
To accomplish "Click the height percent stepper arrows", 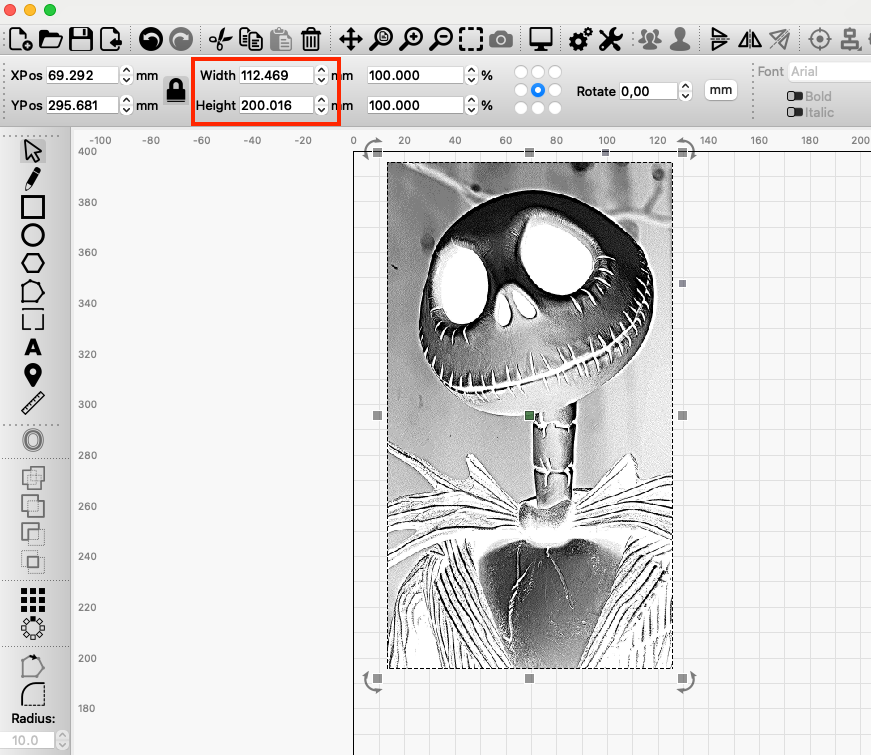I will click(471, 105).
